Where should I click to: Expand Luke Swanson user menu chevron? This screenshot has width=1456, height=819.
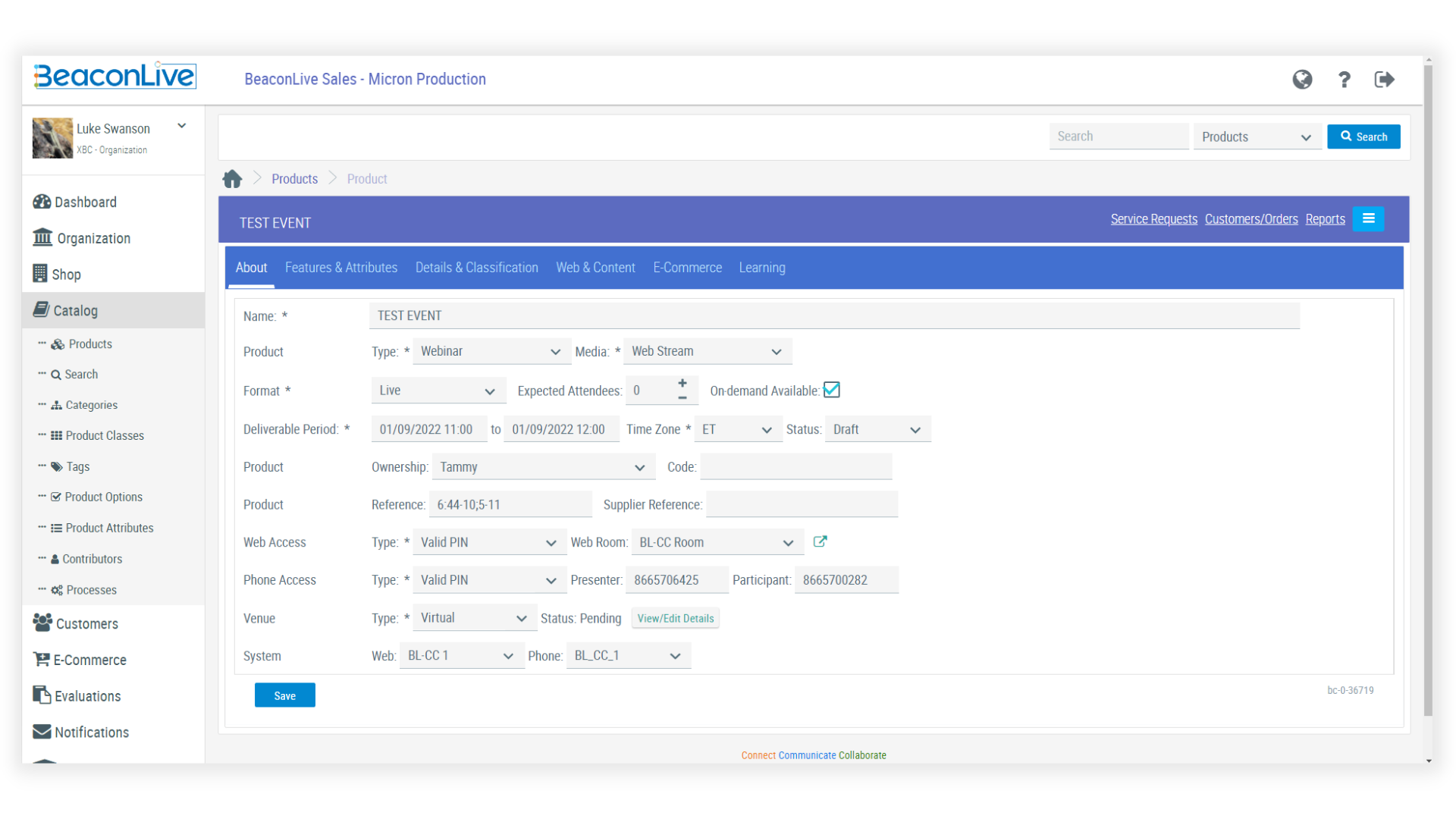coord(182,126)
